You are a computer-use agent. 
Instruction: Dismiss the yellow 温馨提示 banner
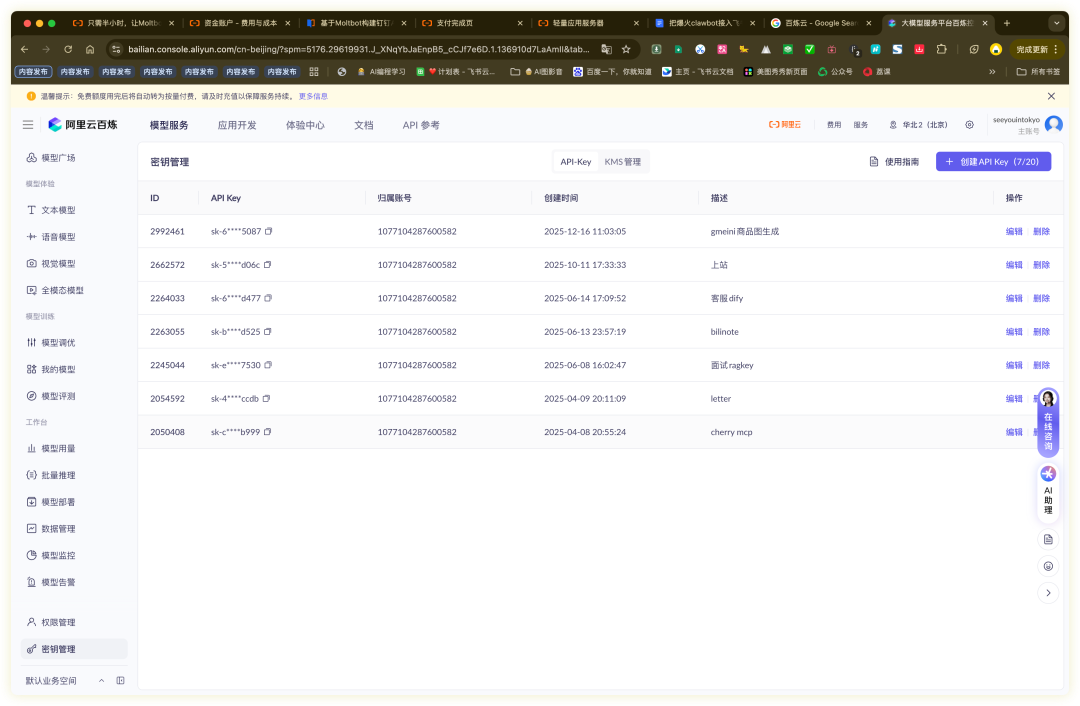tap(1051, 96)
